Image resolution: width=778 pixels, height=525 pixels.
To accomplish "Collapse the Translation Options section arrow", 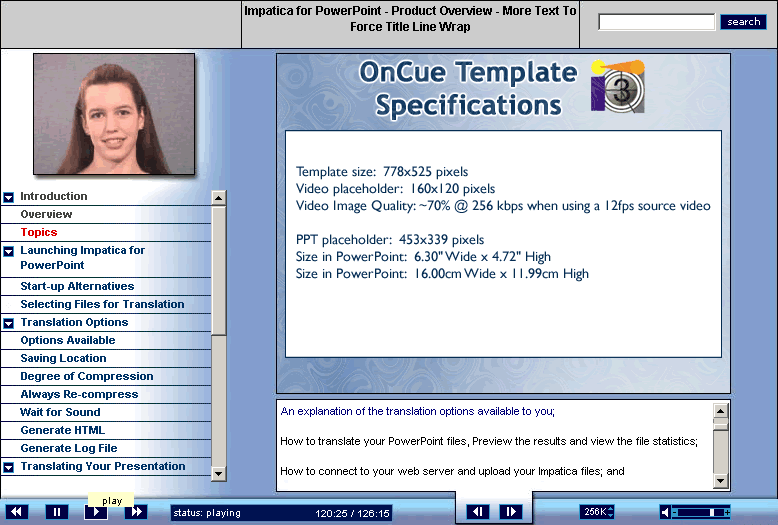I will click(8, 324).
